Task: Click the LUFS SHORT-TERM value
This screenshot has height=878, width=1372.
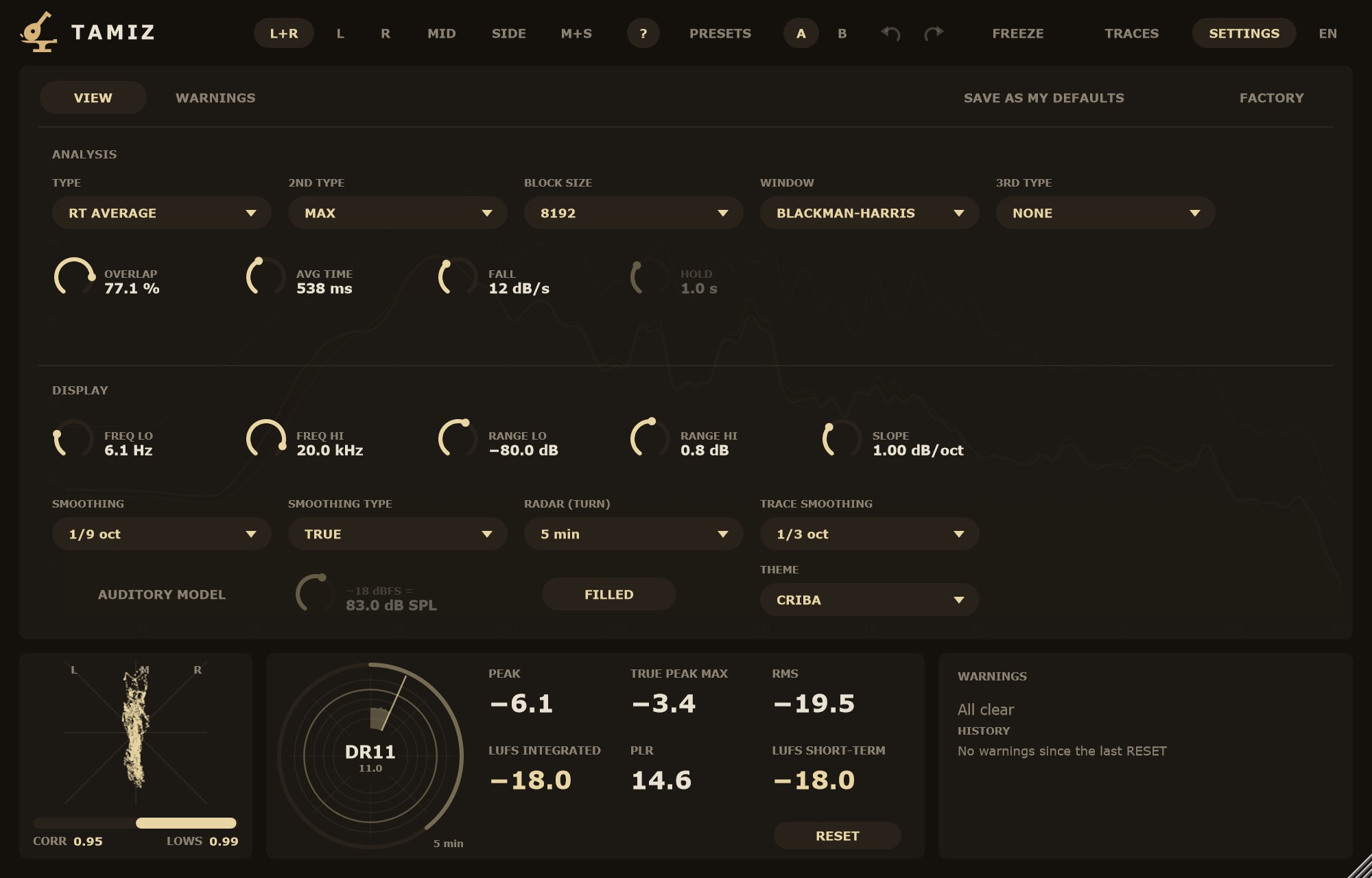Action: tap(814, 781)
